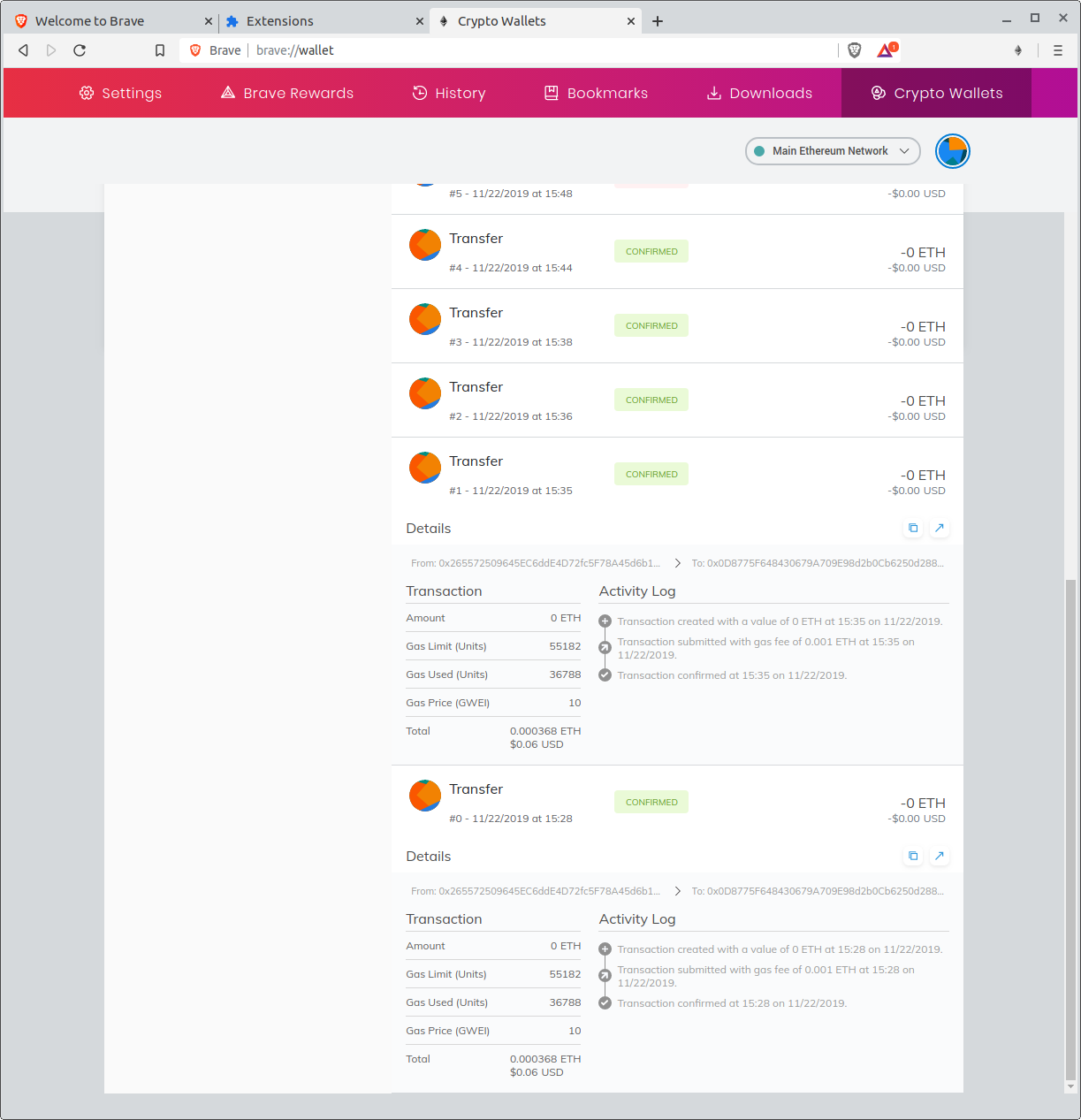Select Crypto Wallets in the navigation bar
1081x1120 pixels.
937,93
